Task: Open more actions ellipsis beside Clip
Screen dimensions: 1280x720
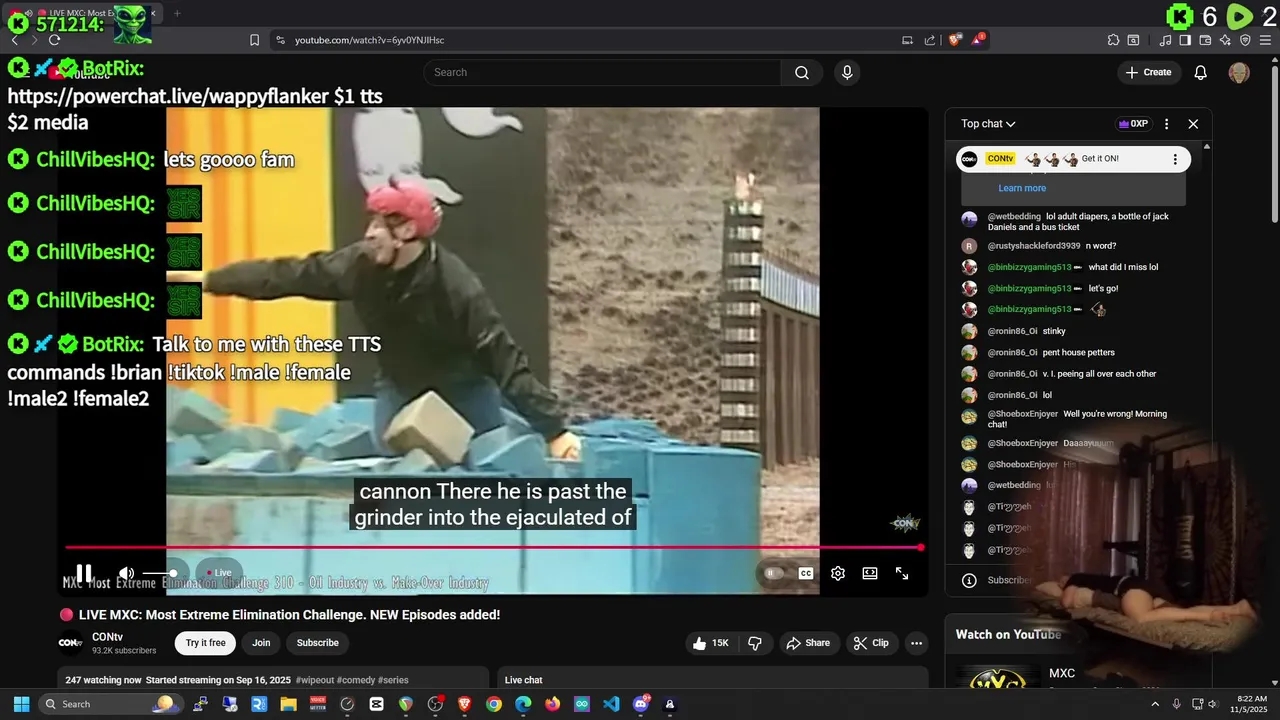Action: (916, 643)
